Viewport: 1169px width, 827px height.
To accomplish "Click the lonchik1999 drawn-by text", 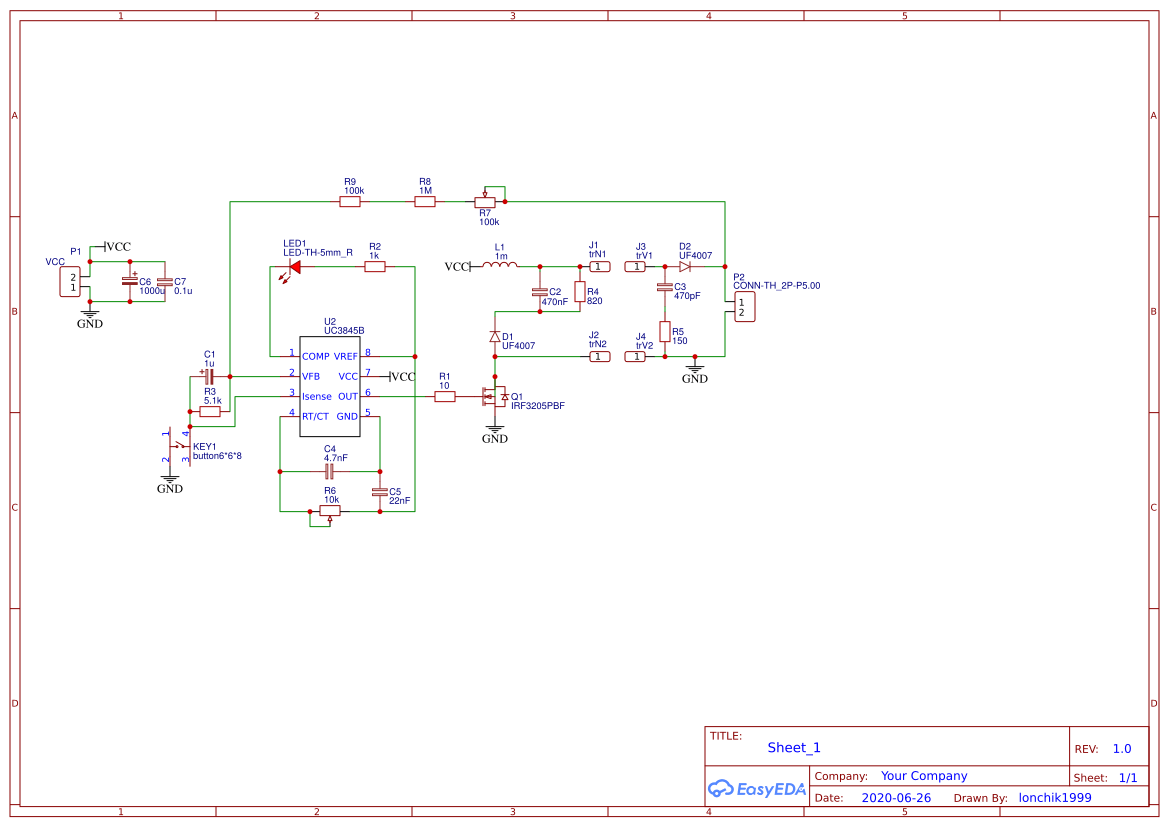I will pyautogui.click(x=1054, y=797).
